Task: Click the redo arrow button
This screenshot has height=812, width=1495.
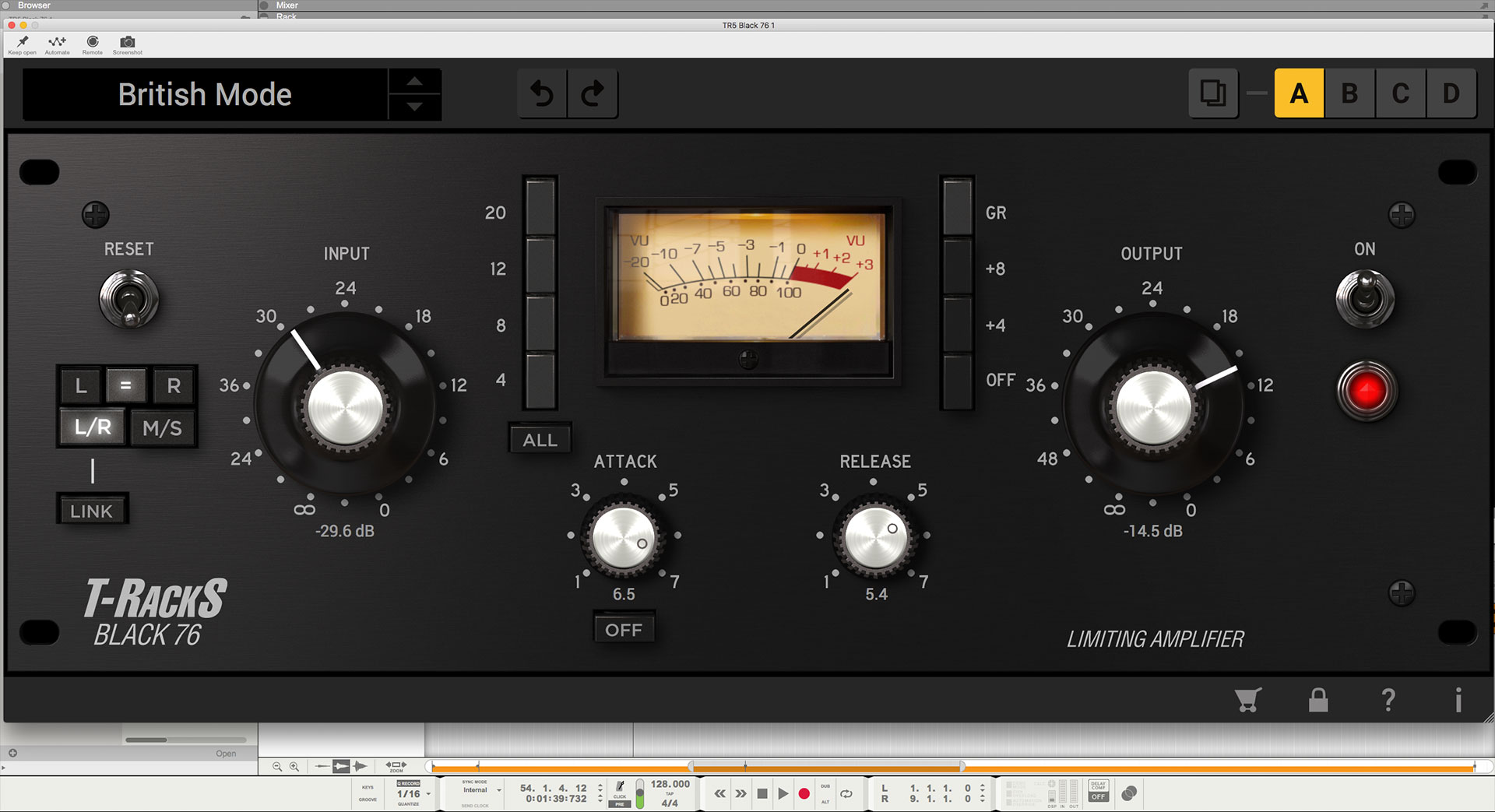Action: (x=593, y=93)
